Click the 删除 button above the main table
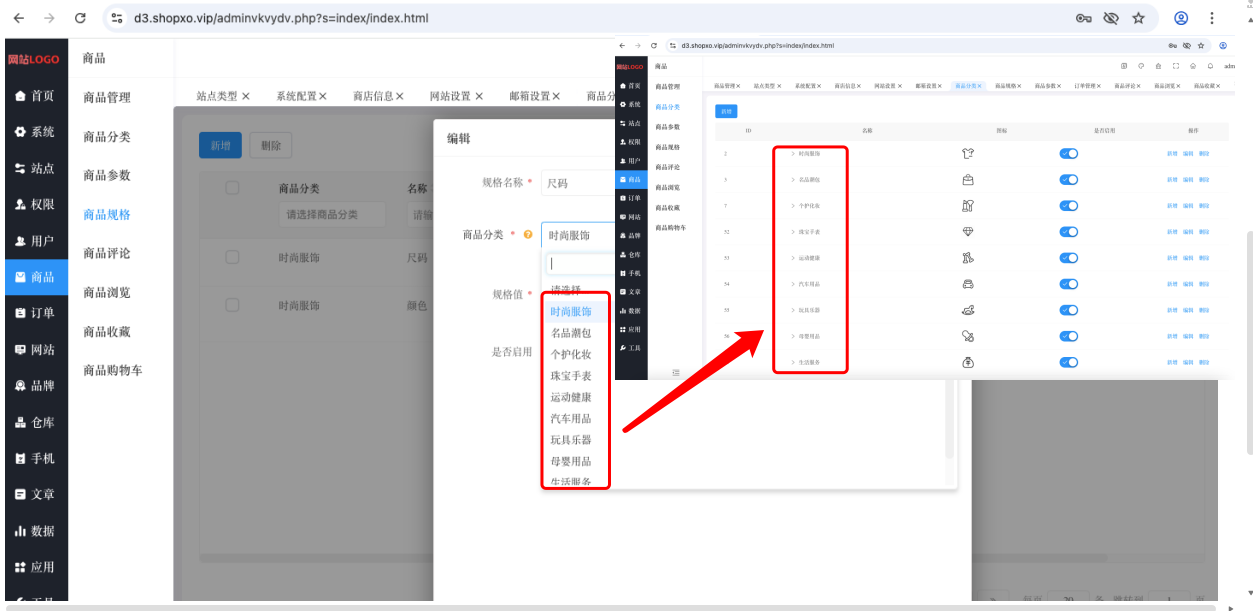This screenshot has height=611, width=1253. [270, 145]
